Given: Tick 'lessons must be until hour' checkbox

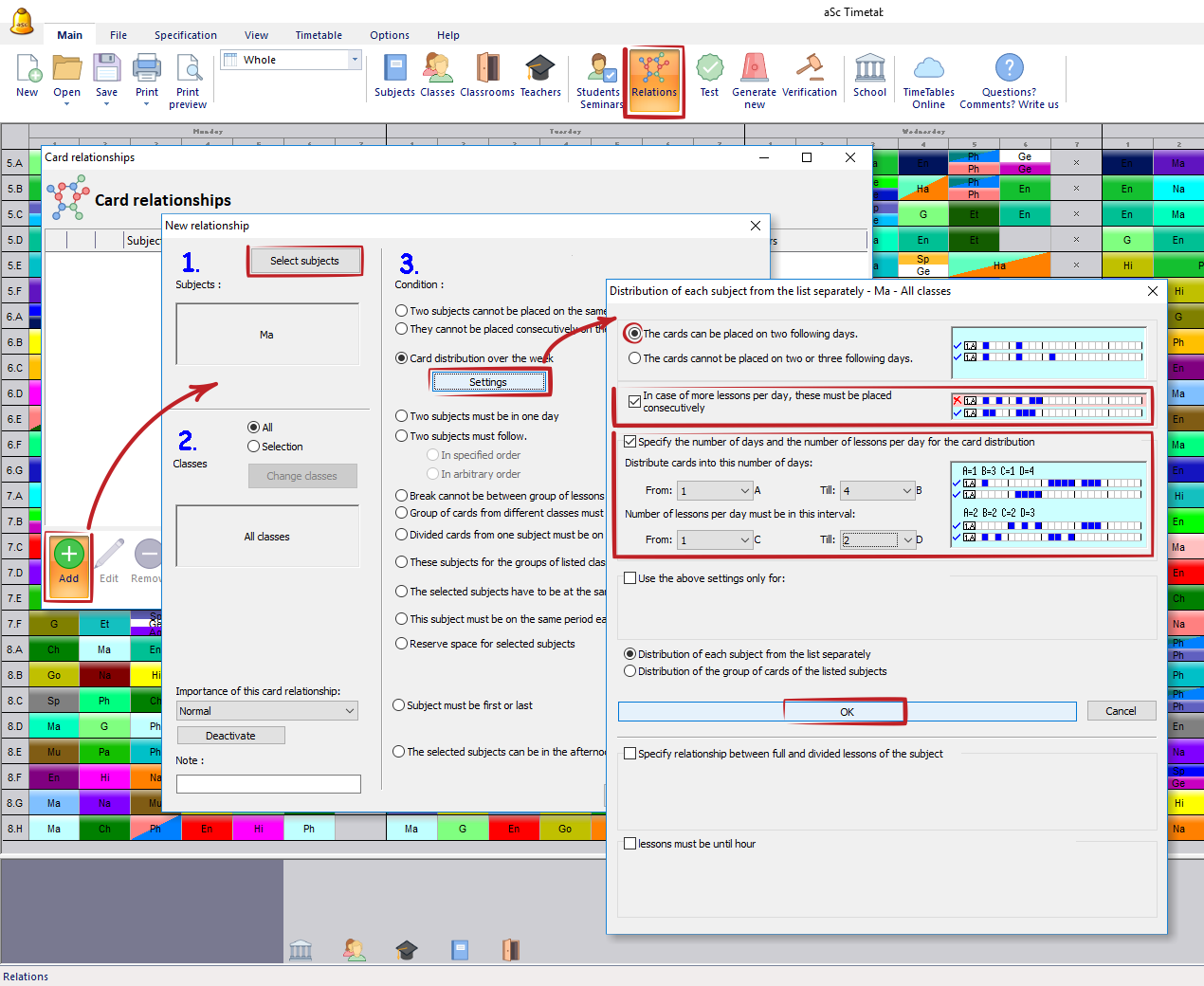Looking at the screenshot, I should pos(630,844).
